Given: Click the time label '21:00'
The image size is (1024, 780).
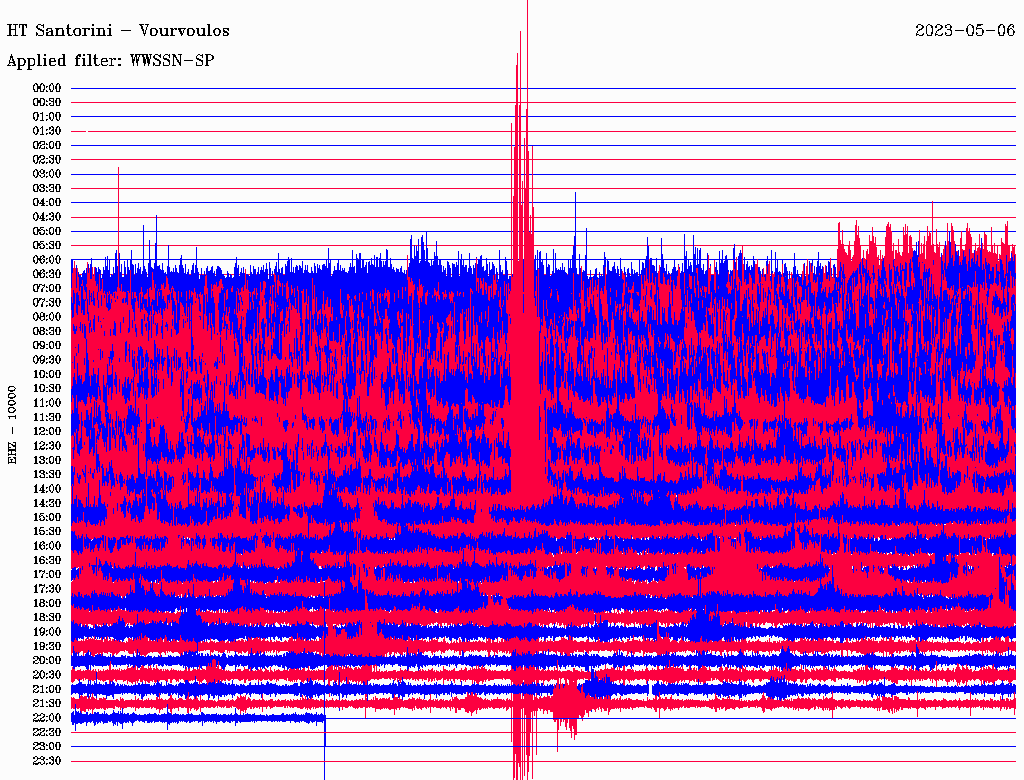Looking at the screenshot, I should (x=47, y=690).
